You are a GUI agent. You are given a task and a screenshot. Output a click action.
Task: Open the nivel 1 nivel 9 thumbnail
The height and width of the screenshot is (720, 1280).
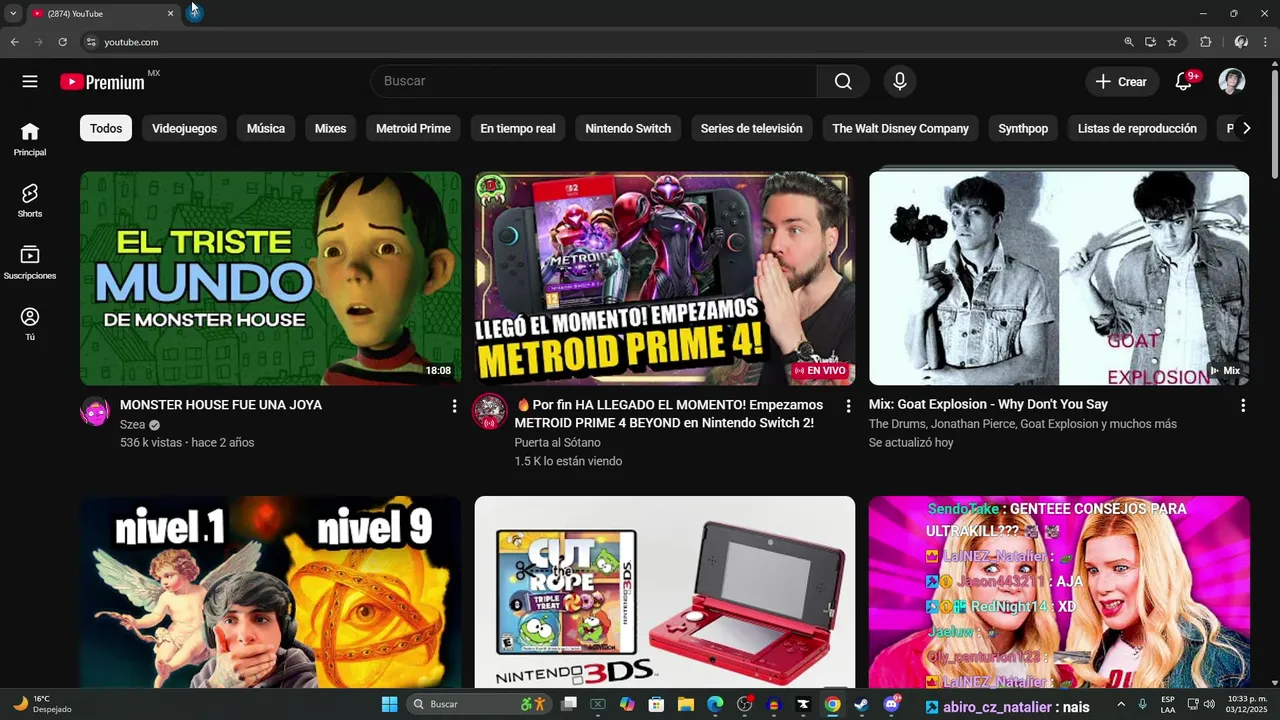point(270,592)
